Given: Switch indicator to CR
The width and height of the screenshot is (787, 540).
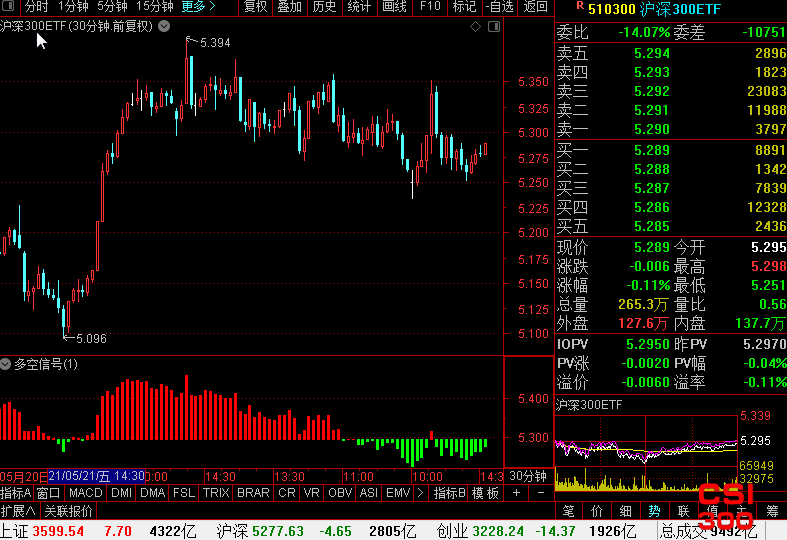Looking at the screenshot, I should 287,493.
